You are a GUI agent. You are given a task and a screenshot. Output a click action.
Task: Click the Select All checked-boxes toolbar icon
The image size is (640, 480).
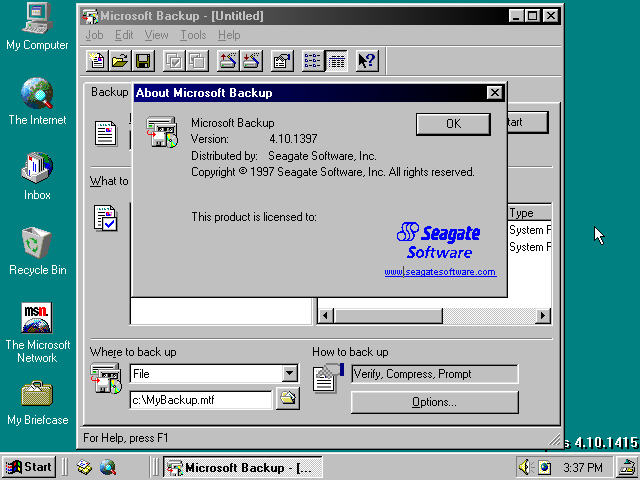(174, 61)
